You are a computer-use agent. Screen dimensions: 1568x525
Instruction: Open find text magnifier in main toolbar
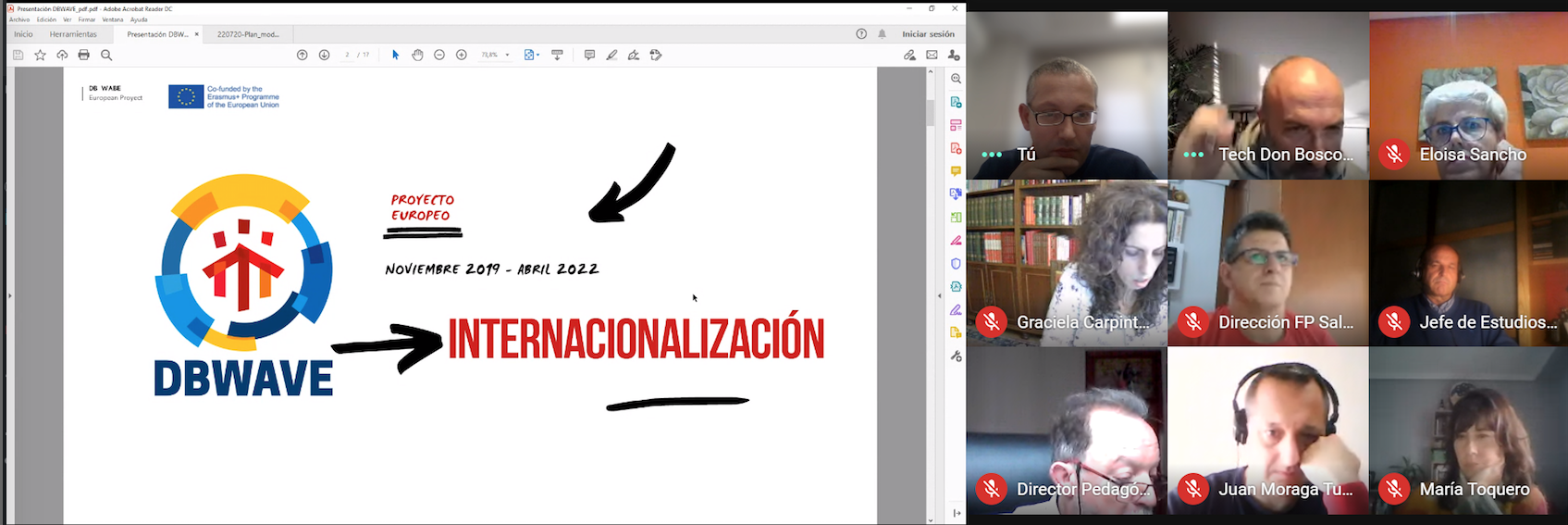point(106,56)
